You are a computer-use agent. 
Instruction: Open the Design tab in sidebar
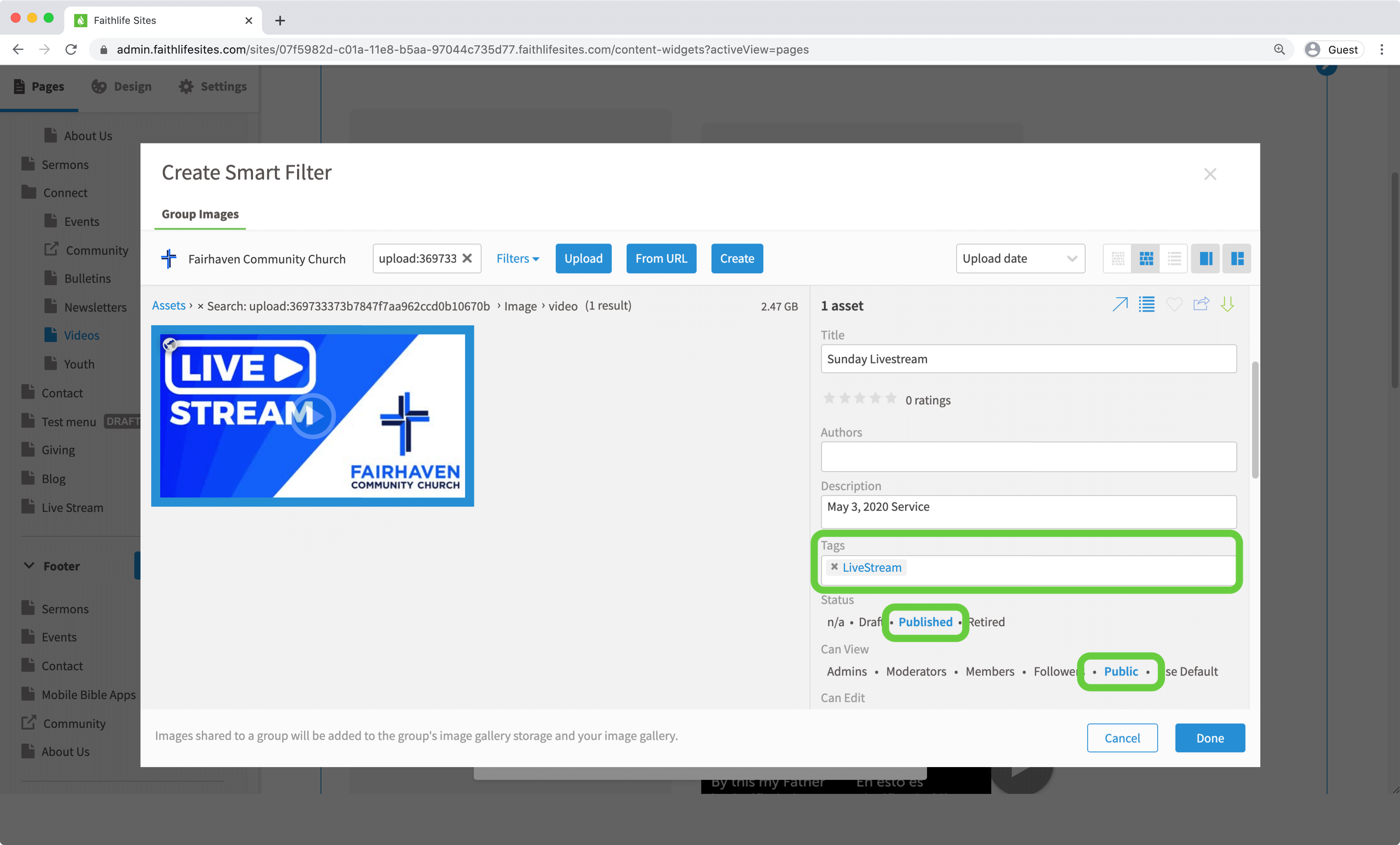click(x=122, y=87)
